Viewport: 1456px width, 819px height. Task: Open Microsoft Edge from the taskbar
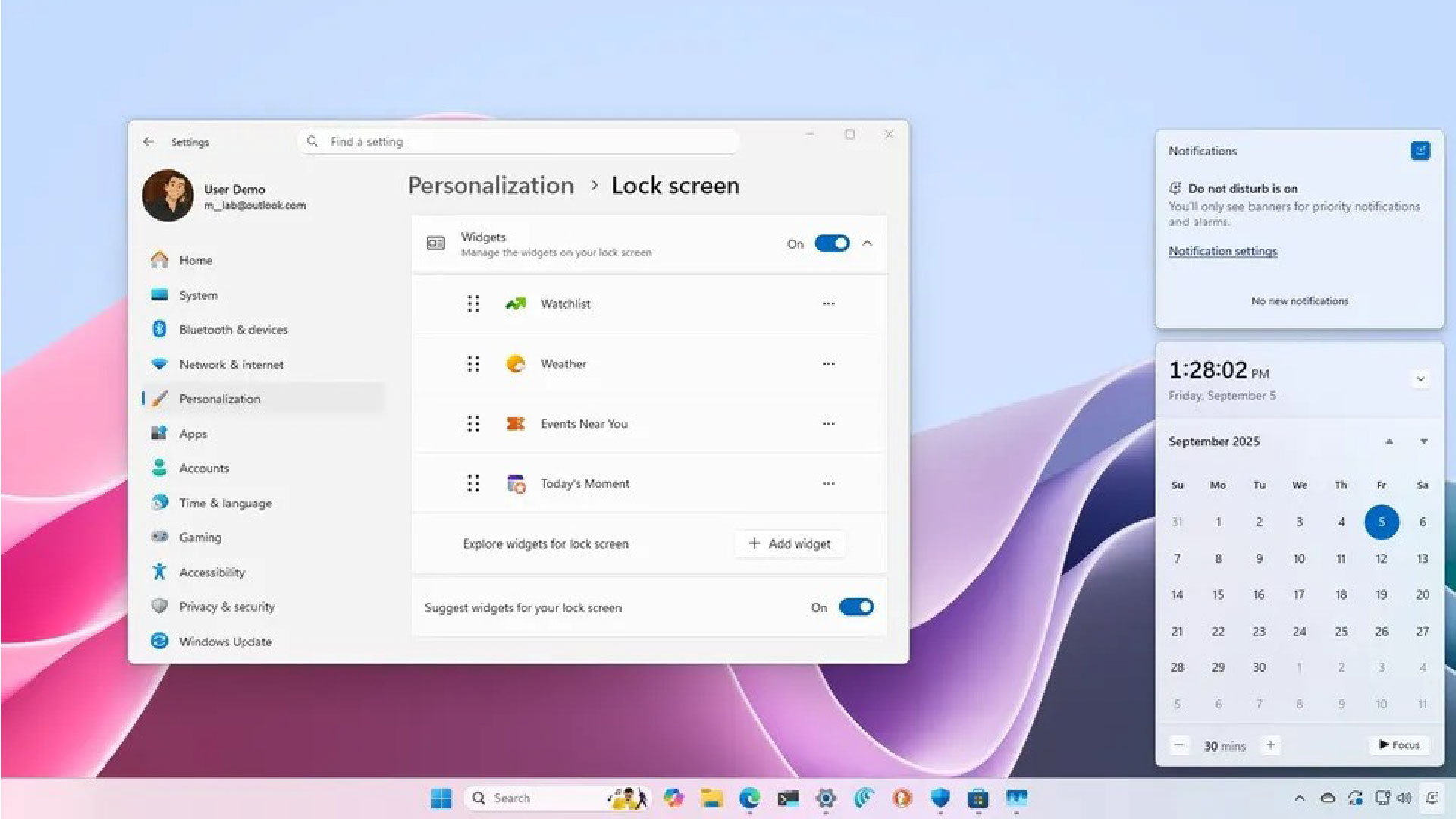tap(749, 798)
